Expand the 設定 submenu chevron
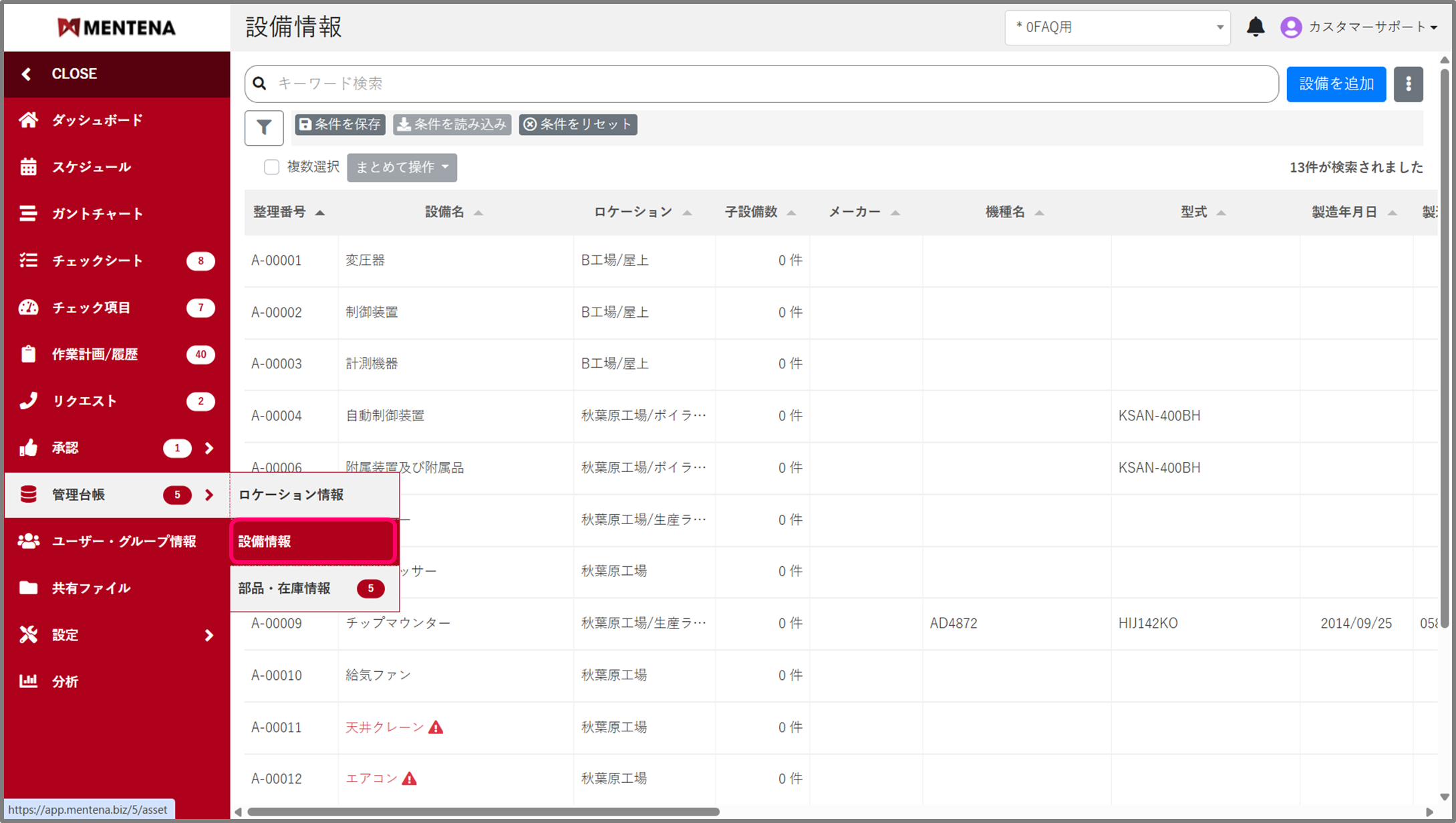The height and width of the screenshot is (823, 1456). (209, 635)
